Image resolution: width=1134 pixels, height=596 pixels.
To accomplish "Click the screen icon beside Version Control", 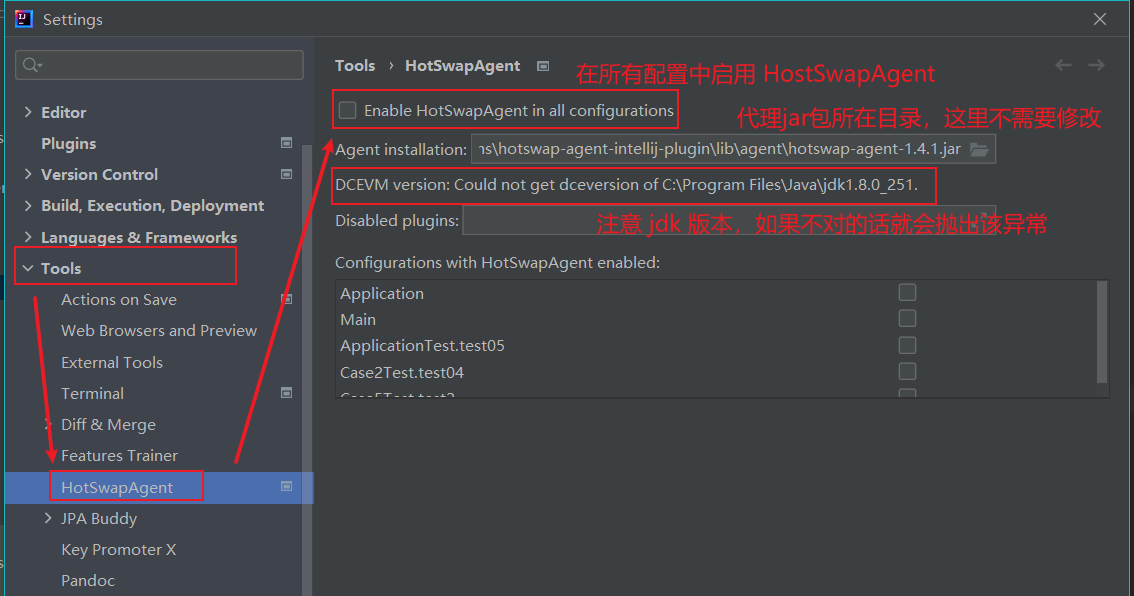I will (x=286, y=174).
